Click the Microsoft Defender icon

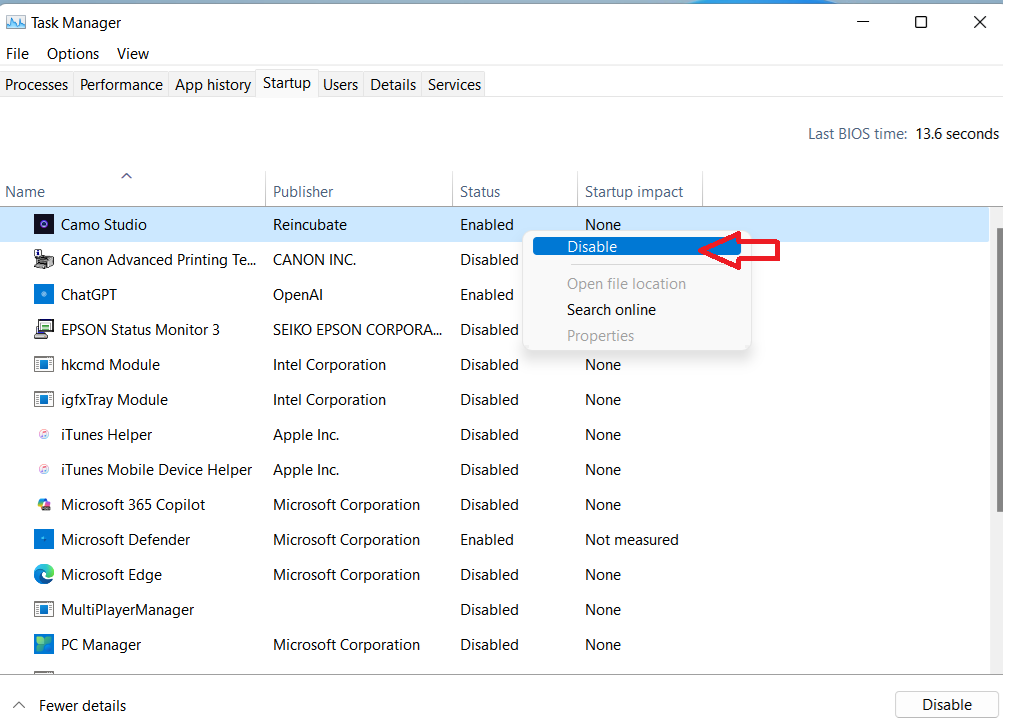click(x=43, y=539)
